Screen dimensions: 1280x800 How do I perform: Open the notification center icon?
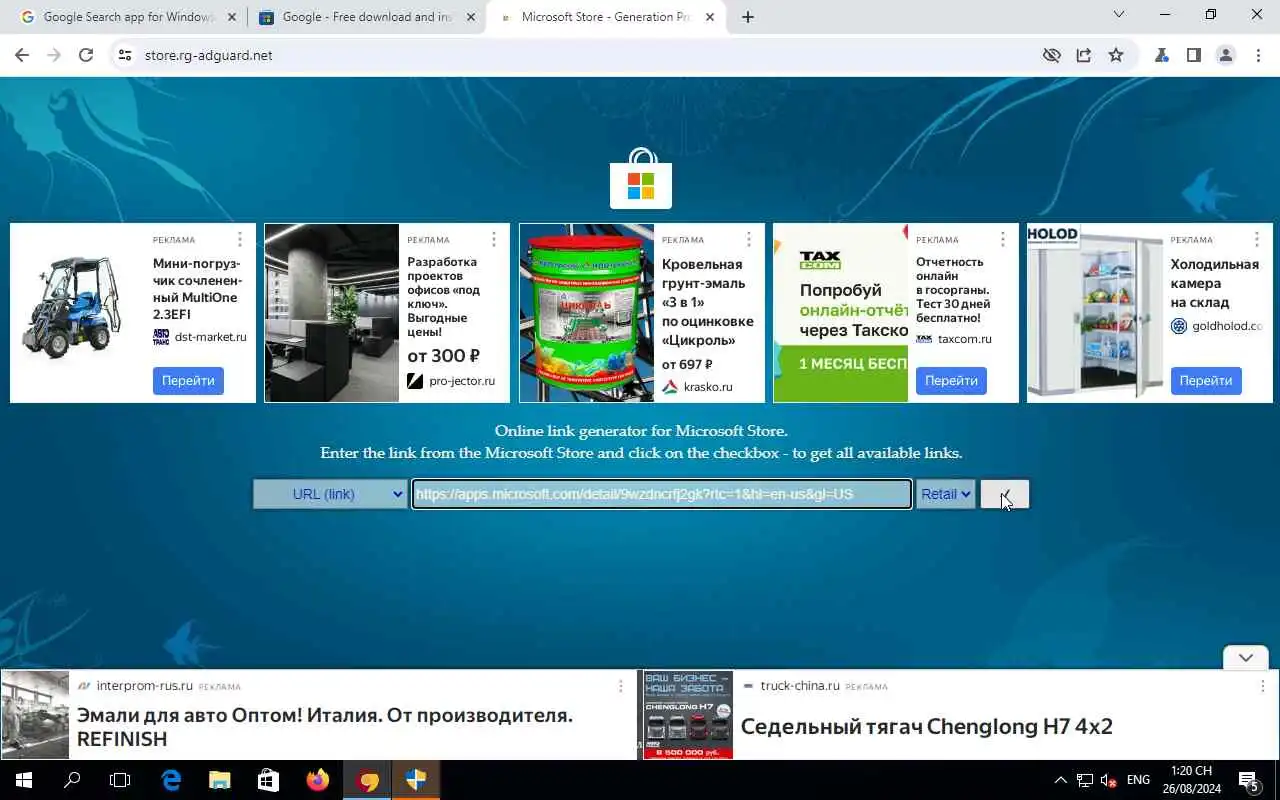coord(1248,780)
